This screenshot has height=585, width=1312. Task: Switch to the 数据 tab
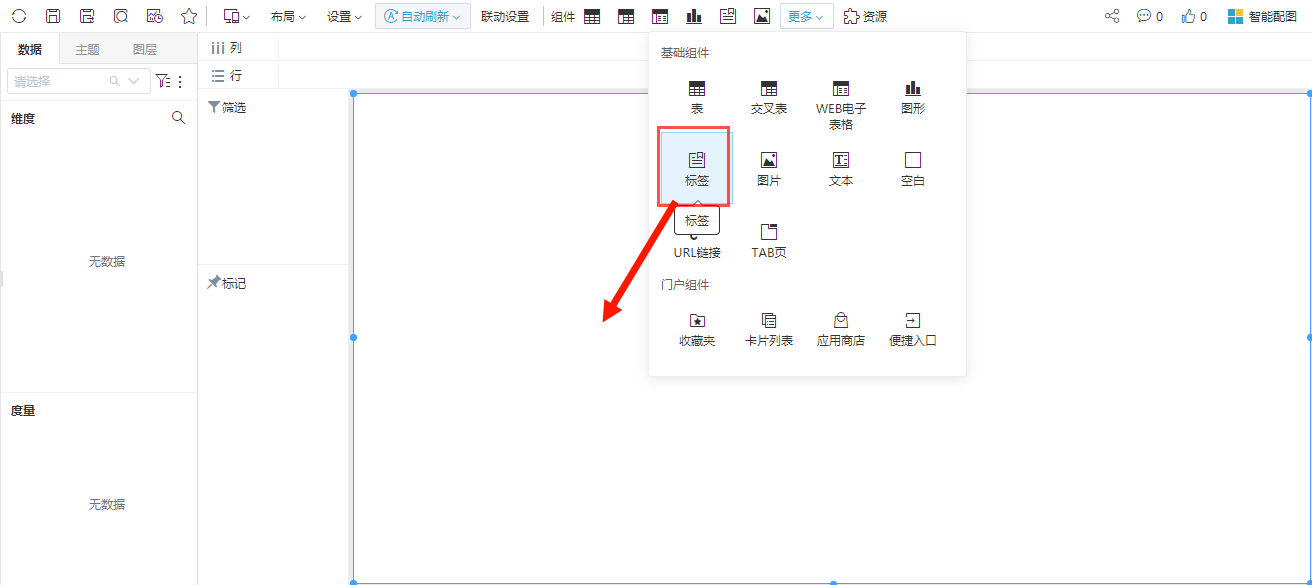pos(30,49)
